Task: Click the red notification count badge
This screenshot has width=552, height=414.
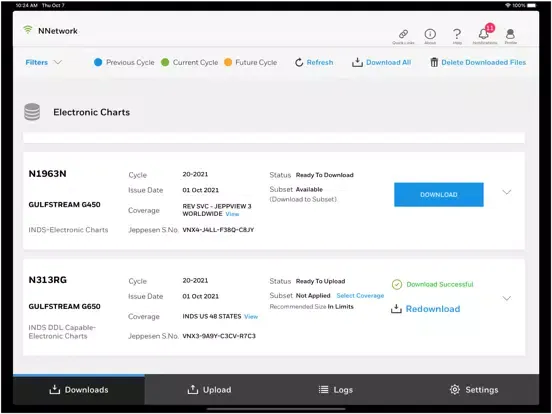Action: pyautogui.click(x=490, y=28)
